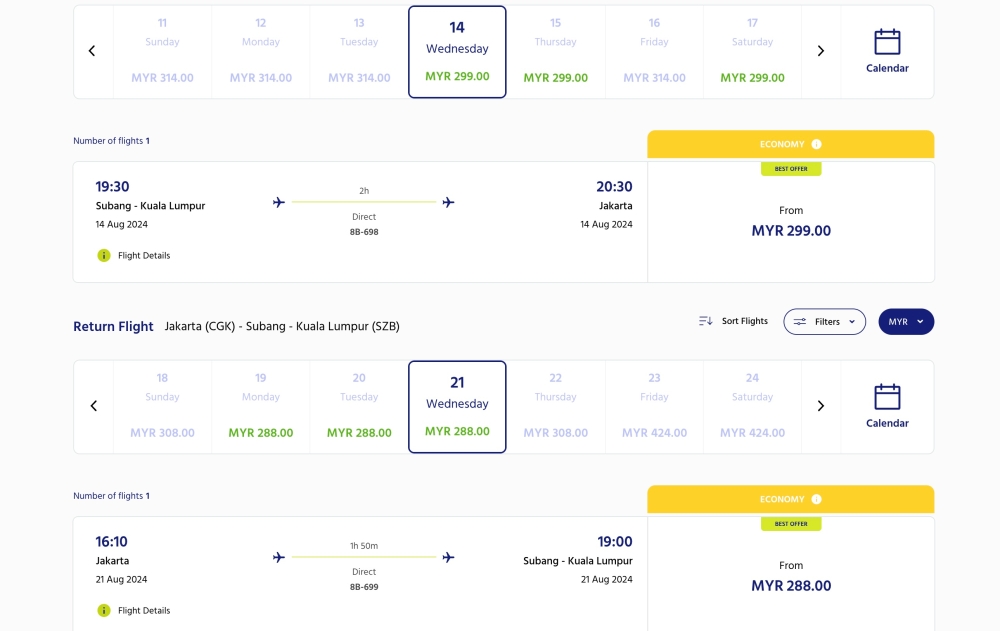The height and width of the screenshot is (631, 1000).
Task: Expand the Filters dropdown chevron
Action: [850, 321]
